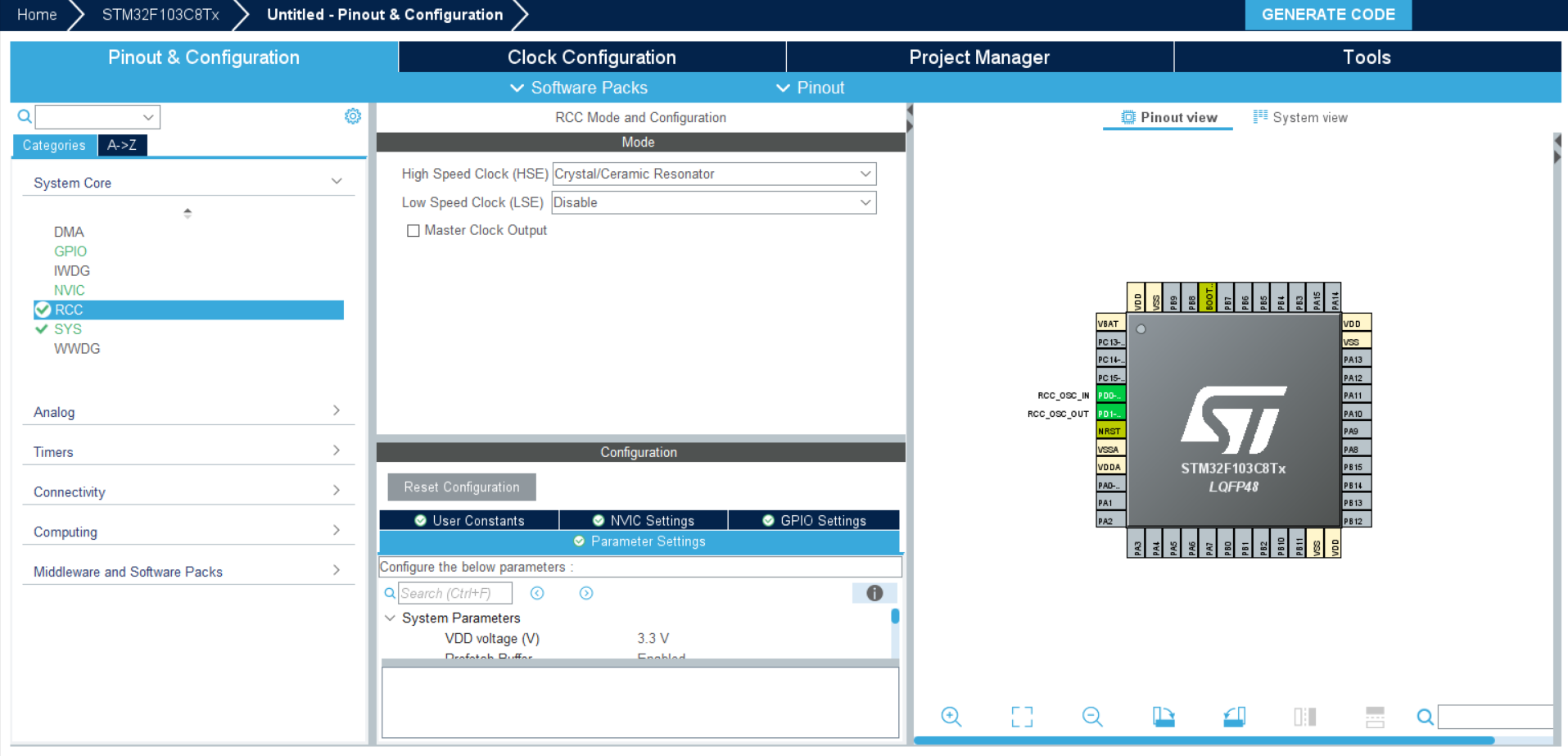The height and width of the screenshot is (756, 1568).
Task: Open High Speed Clock (HSE) dropdown
Action: pos(714,174)
